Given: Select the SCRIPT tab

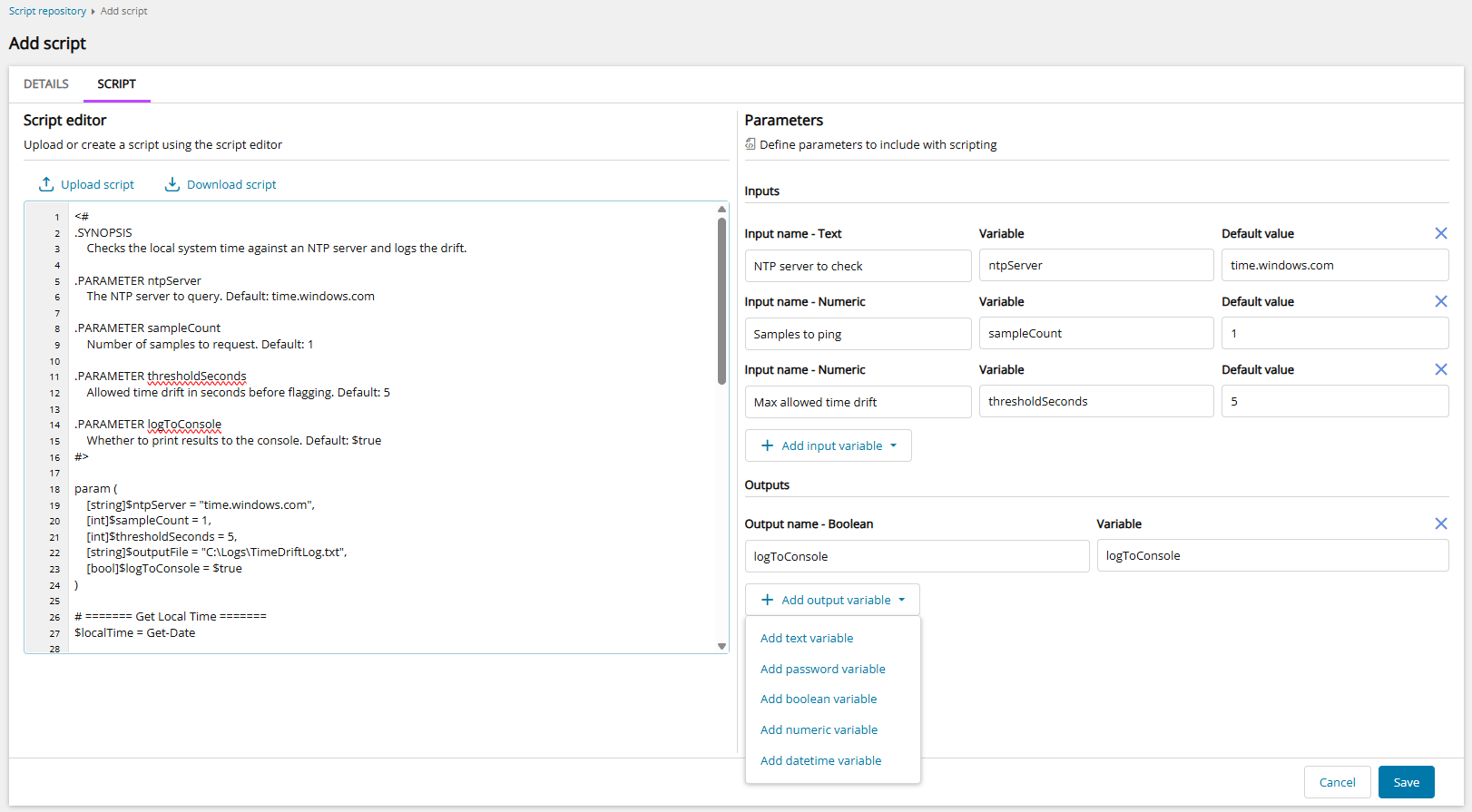Looking at the screenshot, I should [116, 83].
